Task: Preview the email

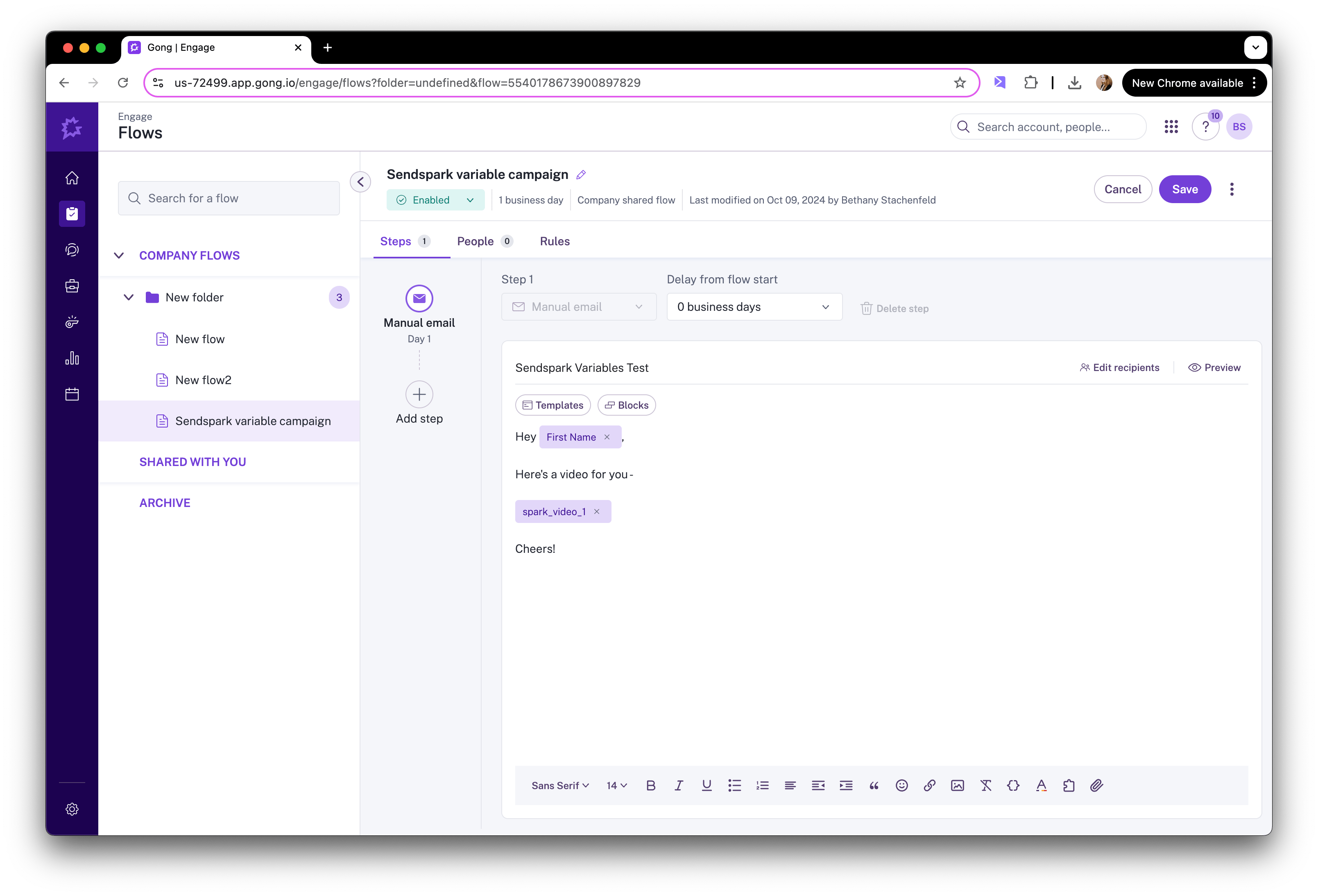Action: [1214, 367]
